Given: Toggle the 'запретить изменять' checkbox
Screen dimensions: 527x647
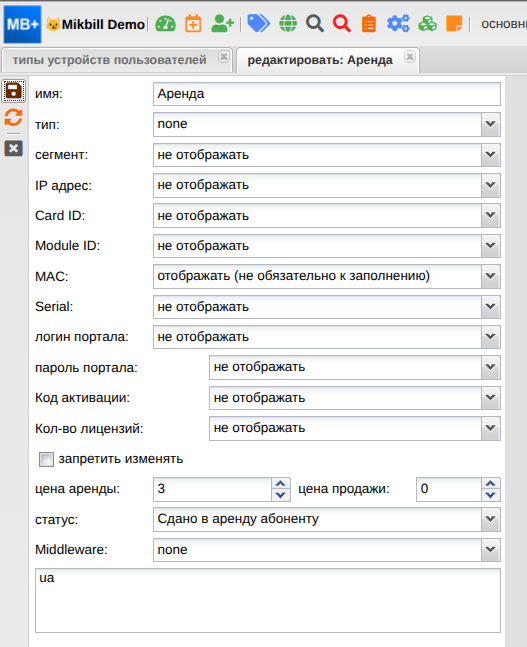Looking at the screenshot, I should [46, 459].
